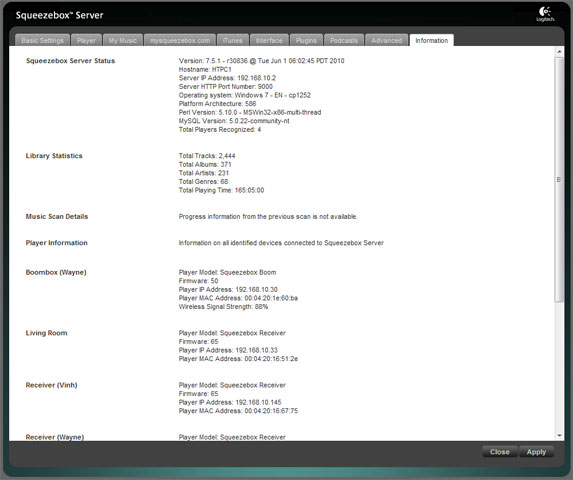Screen dimensions: 573x480
Task: Click the Server IP Address line
Action: coord(227,78)
